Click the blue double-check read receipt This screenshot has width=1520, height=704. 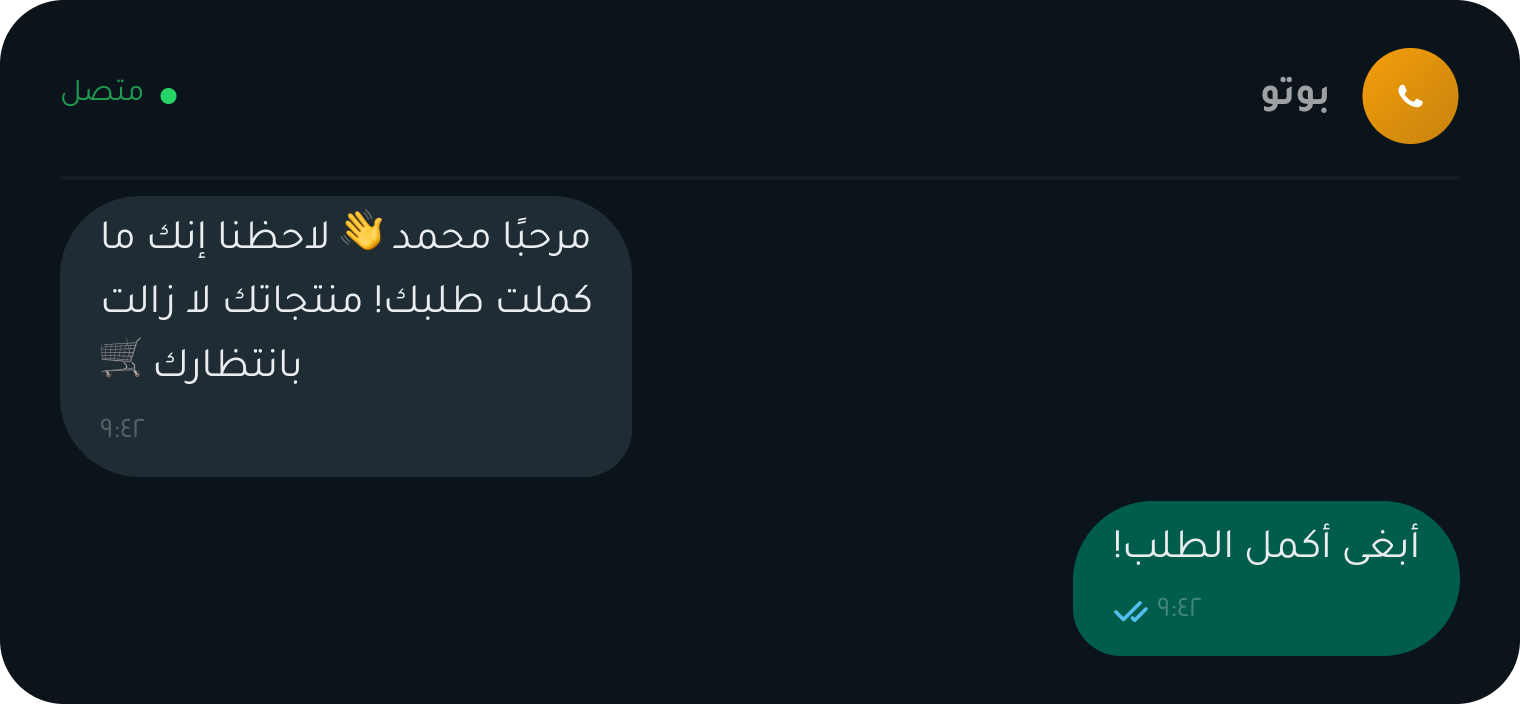[x=1130, y=610]
